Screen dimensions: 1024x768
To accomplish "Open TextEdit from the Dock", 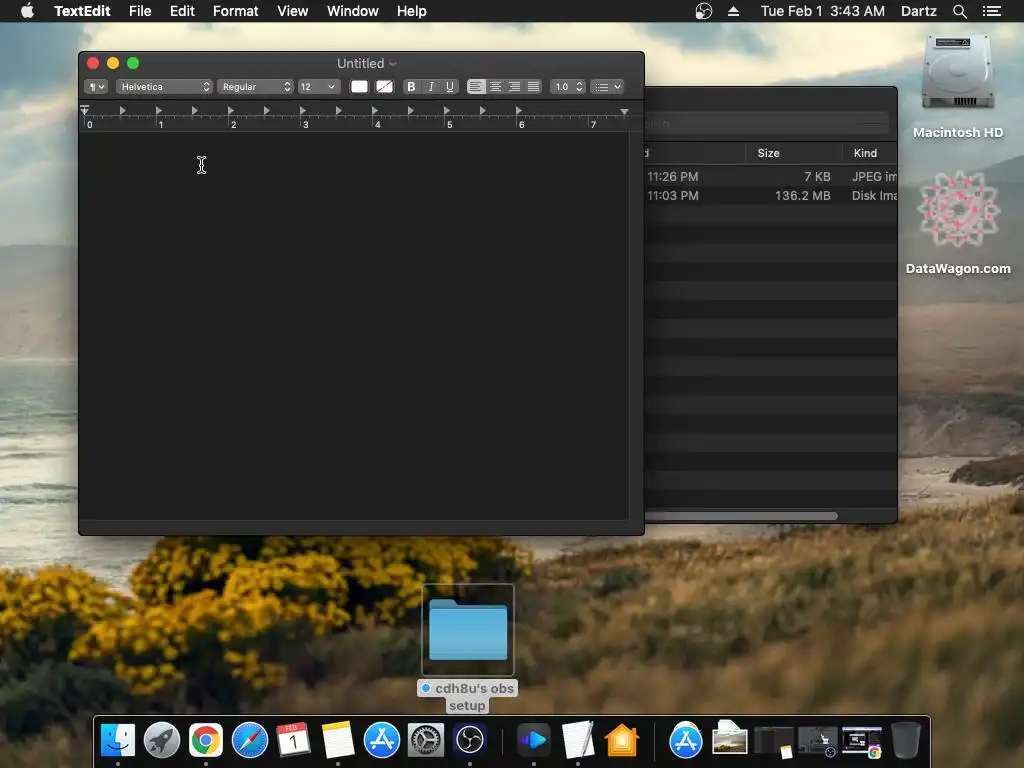I will coord(578,740).
